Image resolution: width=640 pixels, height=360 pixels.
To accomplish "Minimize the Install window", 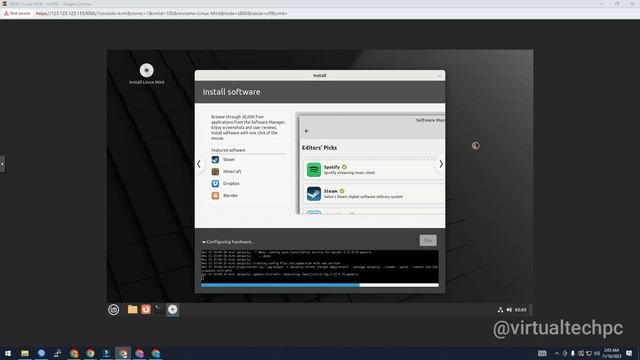I will tap(439, 76).
